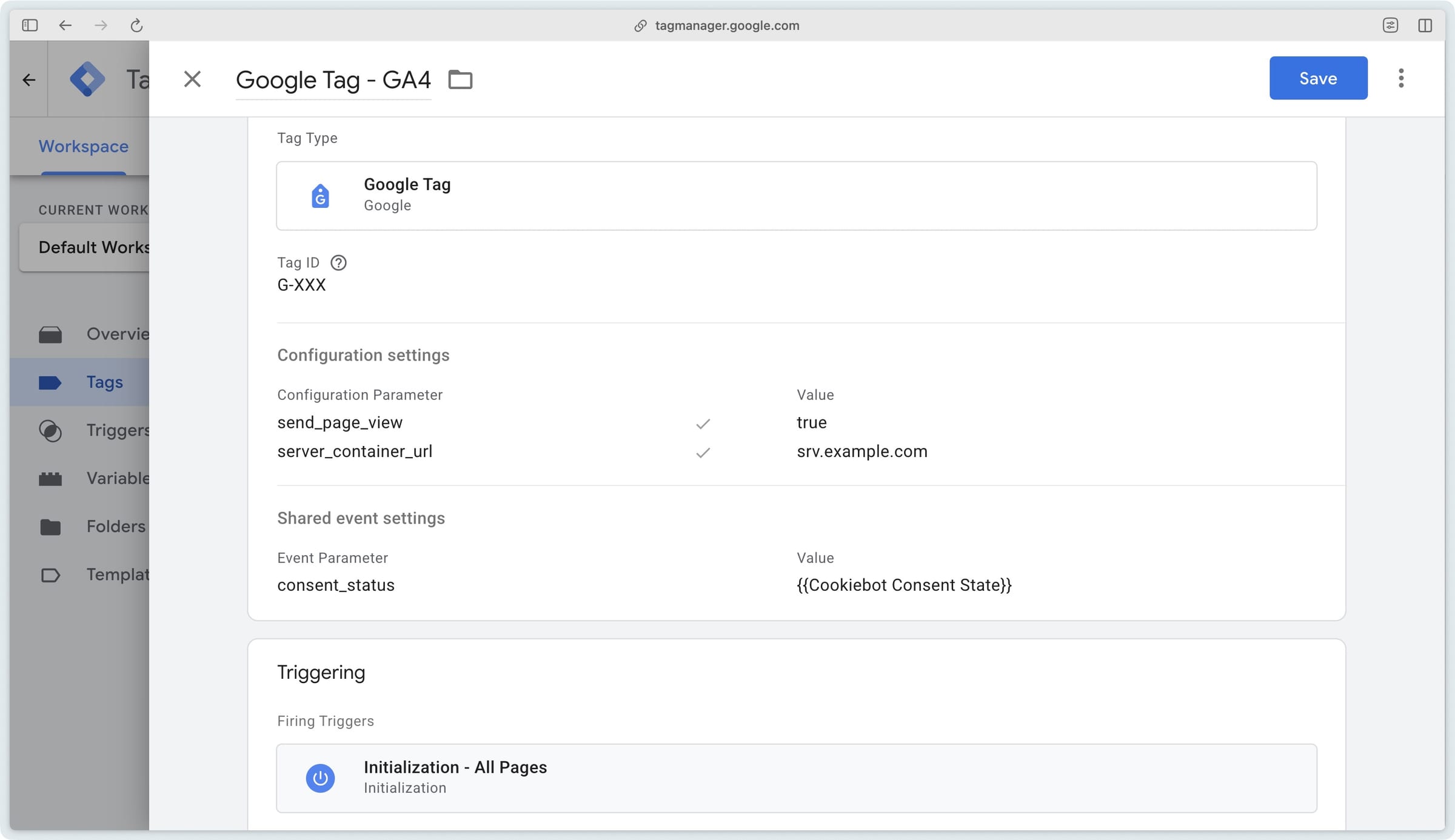Click checkmark next to server_container_url
The image size is (1455, 840).
tap(703, 453)
